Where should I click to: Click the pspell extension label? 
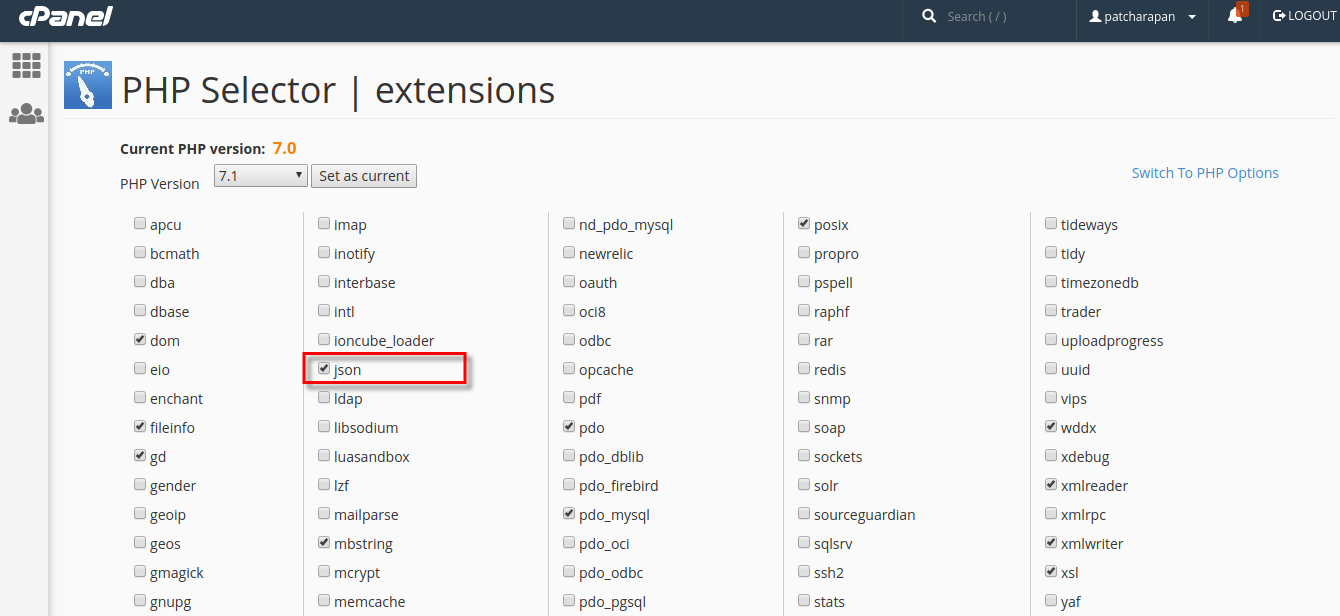833,284
